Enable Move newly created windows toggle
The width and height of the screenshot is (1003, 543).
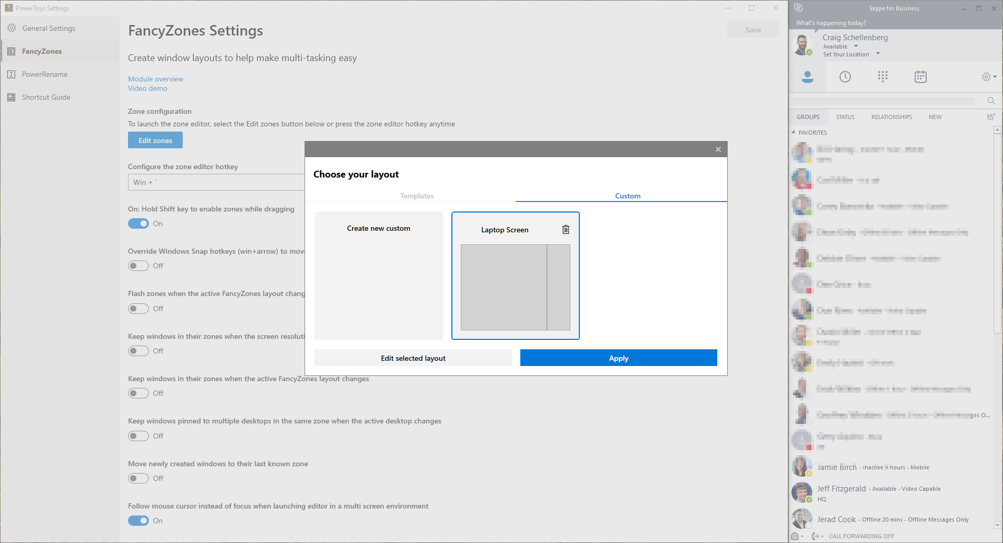tap(138, 478)
